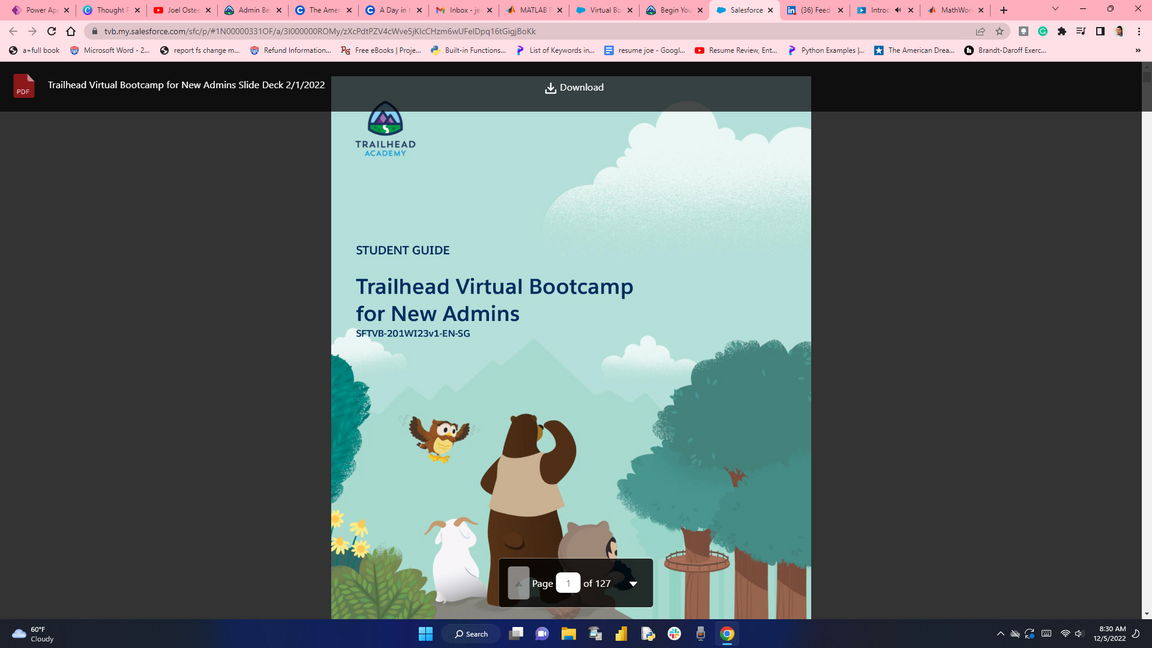1152x648 pixels.
Task: Open the Windows Start menu
Action: point(425,634)
